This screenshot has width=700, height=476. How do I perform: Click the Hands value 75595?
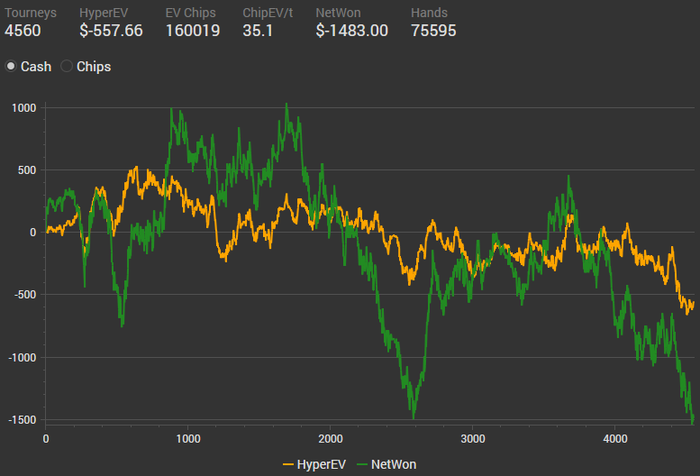click(433, 31)
